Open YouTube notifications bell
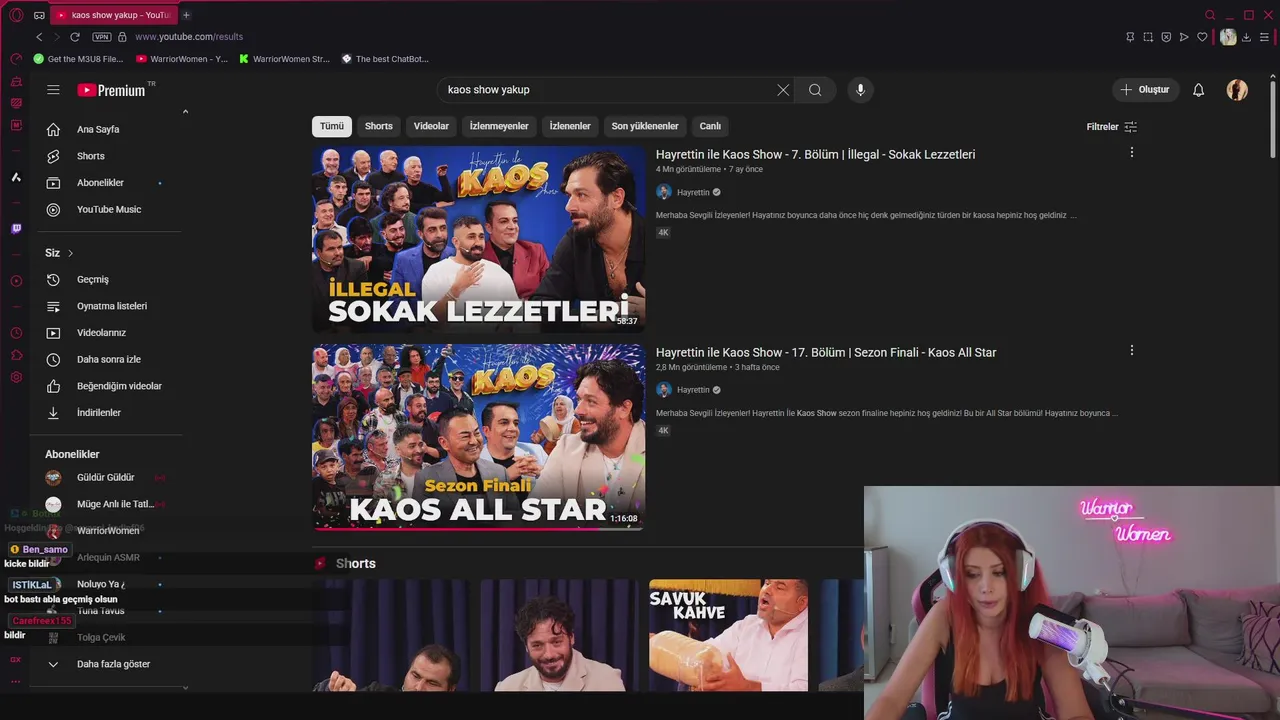 tap(1198, 90)
